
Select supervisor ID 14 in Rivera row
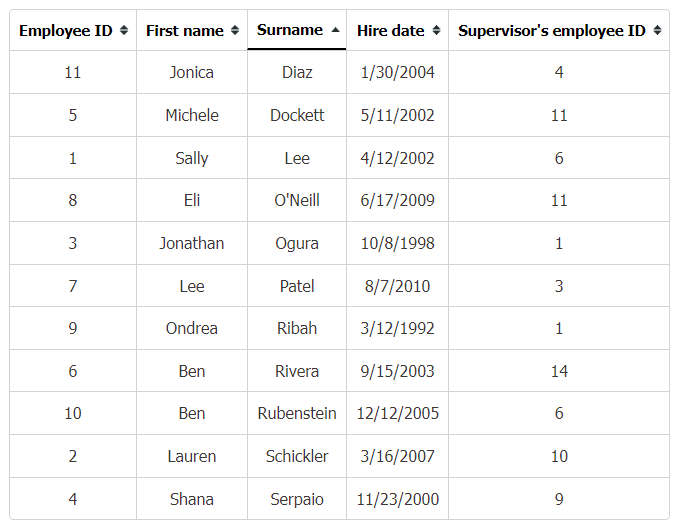click(559, 371)
